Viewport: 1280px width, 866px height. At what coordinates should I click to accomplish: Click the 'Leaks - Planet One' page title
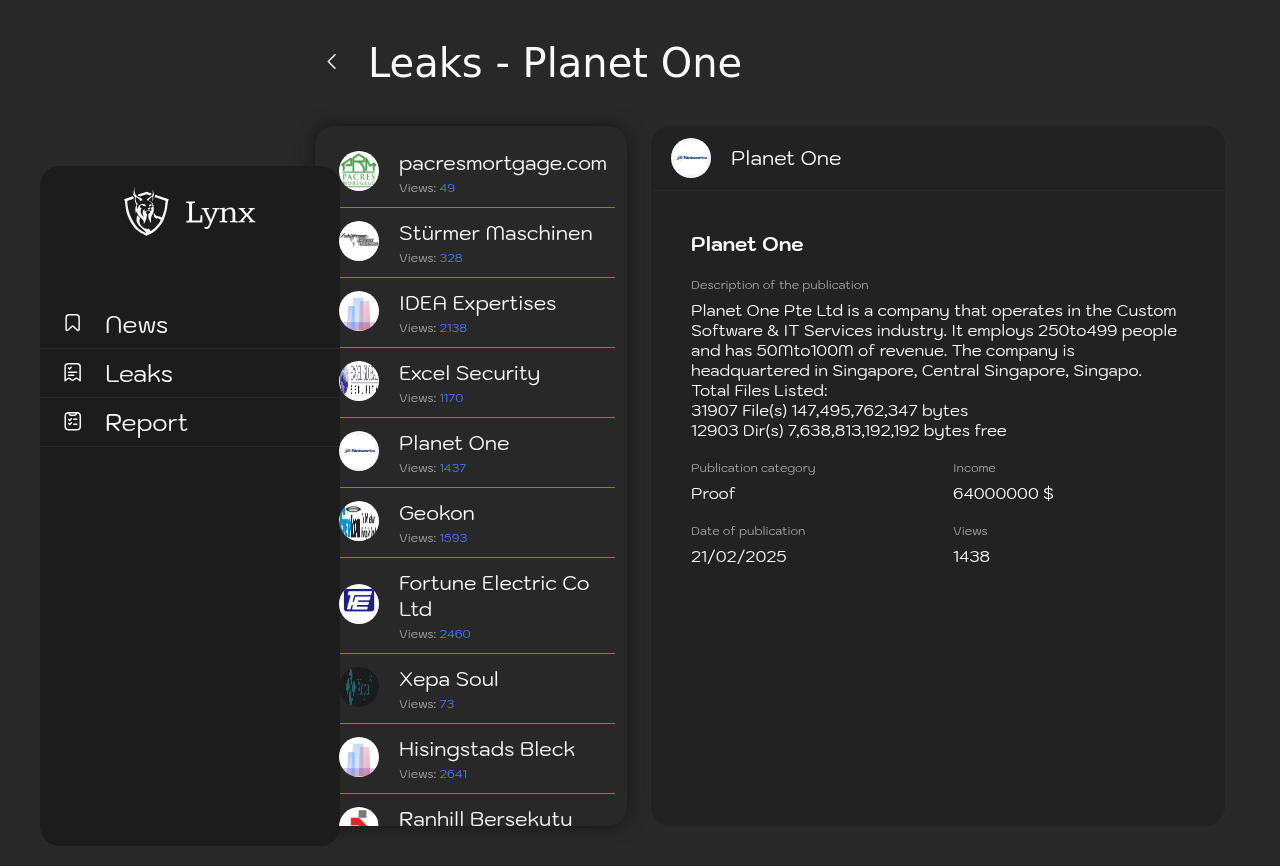click(x=555, y=63)
